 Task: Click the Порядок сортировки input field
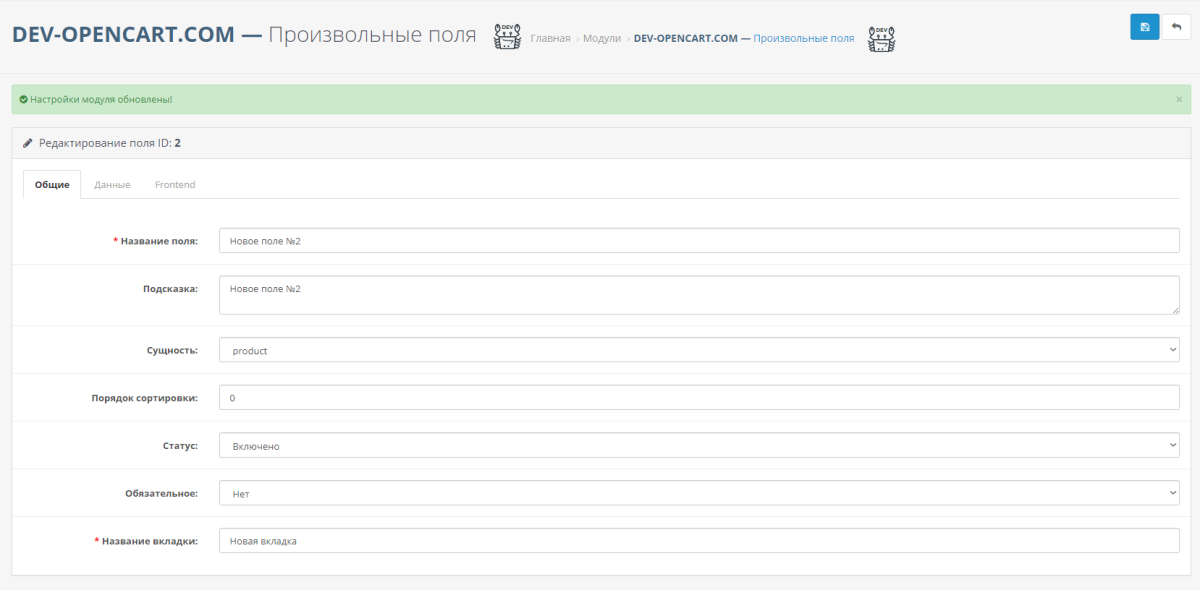point(699,398)
